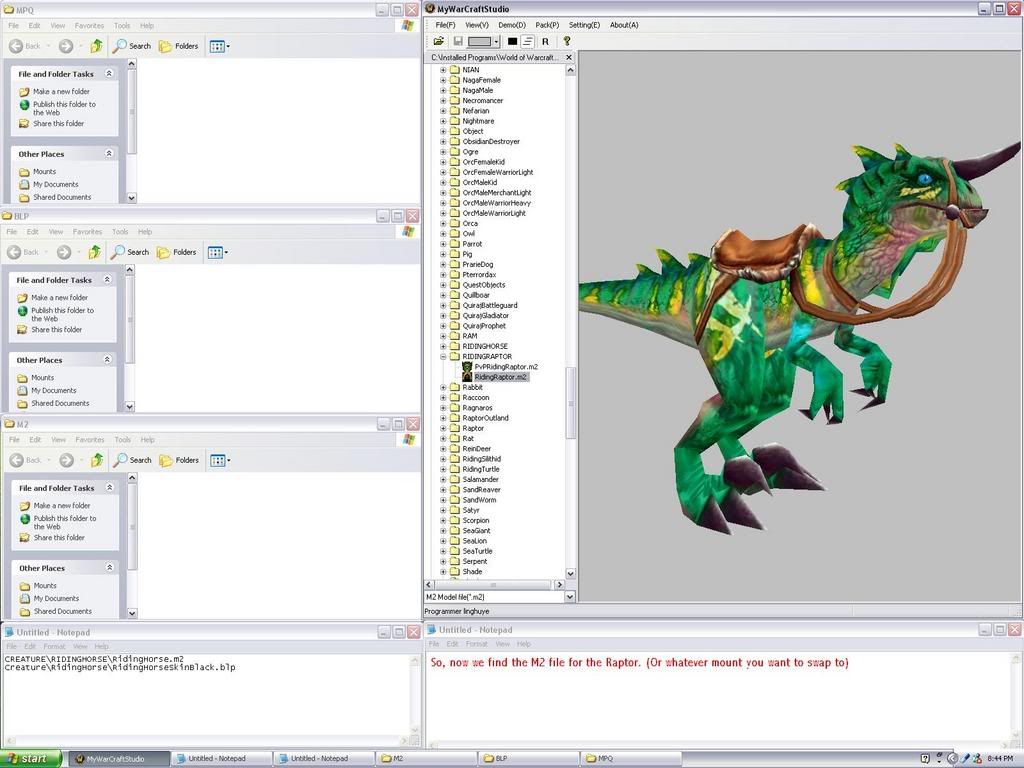The width and height of the screenshot is (1024, 768).
Task: Switch to the MPQ taskbar button
Action: click(631, 758)
